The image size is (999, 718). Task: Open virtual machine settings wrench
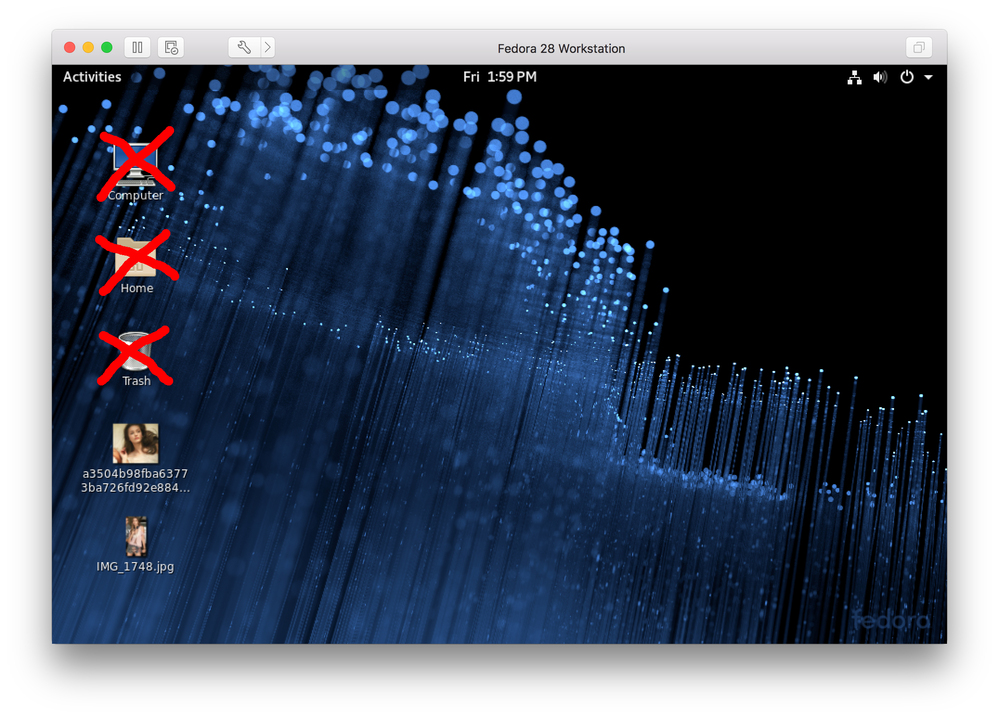[x=244, y=47]
